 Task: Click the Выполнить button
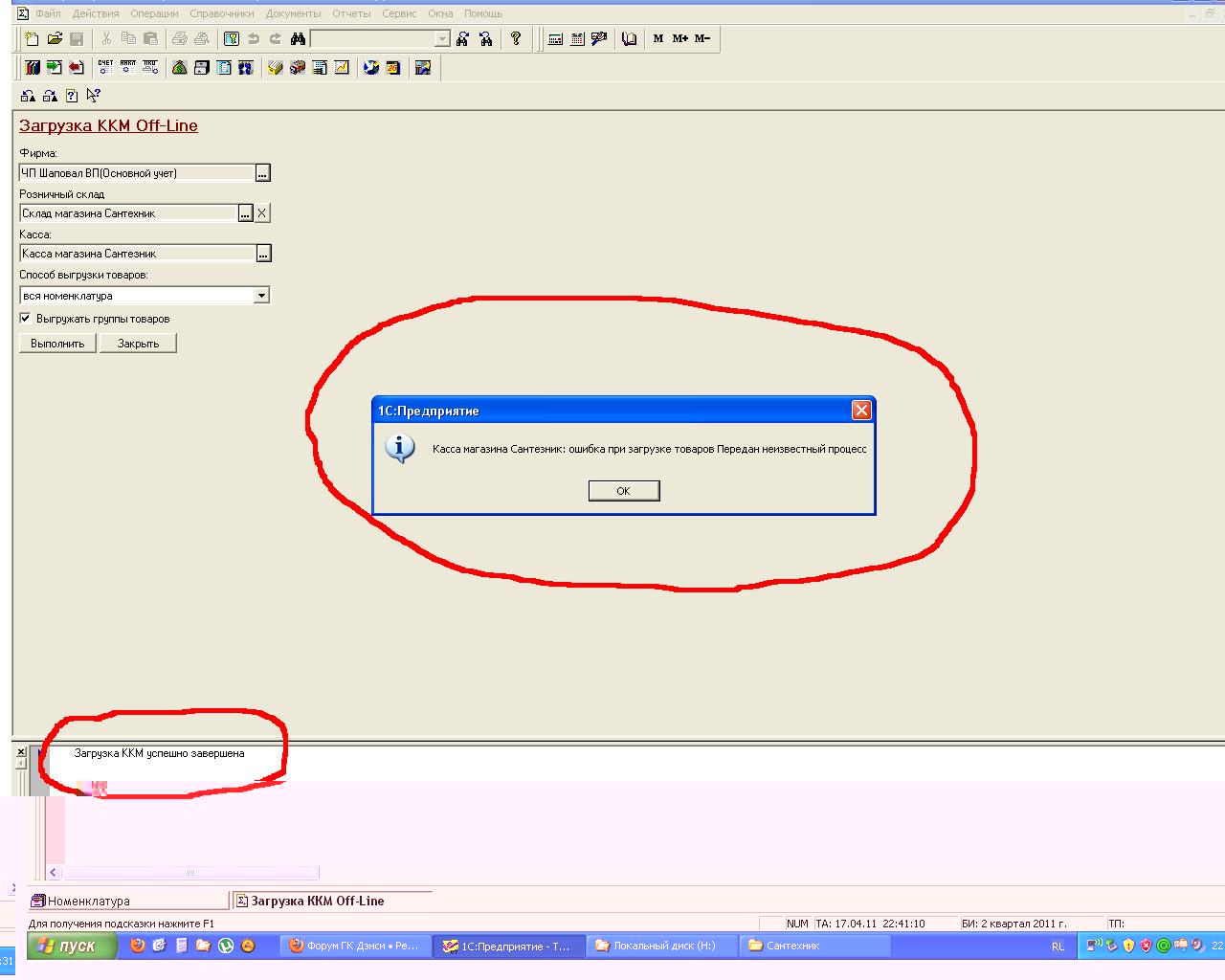pyautogui.click(x=57, y=344)
